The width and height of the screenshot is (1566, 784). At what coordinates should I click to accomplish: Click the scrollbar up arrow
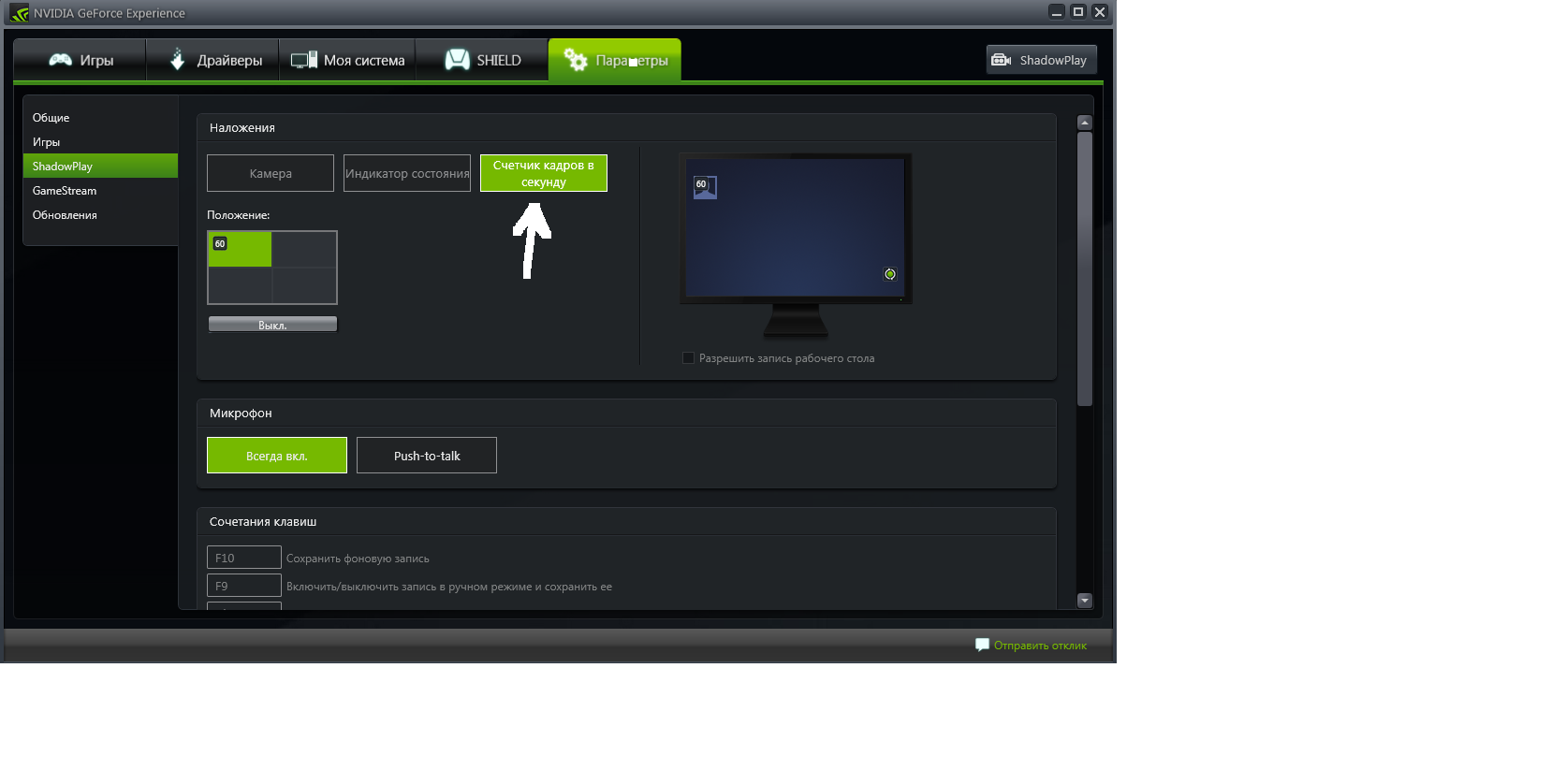tap(1085, 123)
